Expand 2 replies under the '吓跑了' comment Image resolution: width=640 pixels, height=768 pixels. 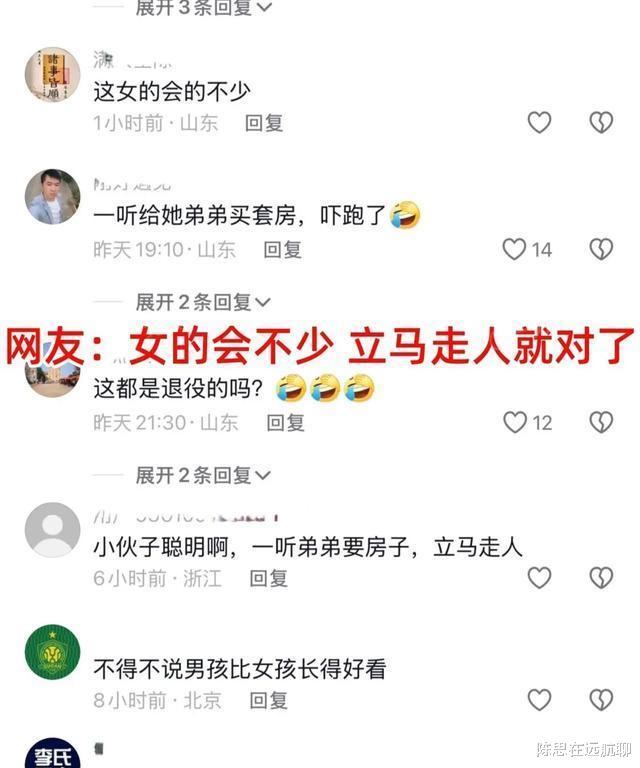[x=203, y=302]
